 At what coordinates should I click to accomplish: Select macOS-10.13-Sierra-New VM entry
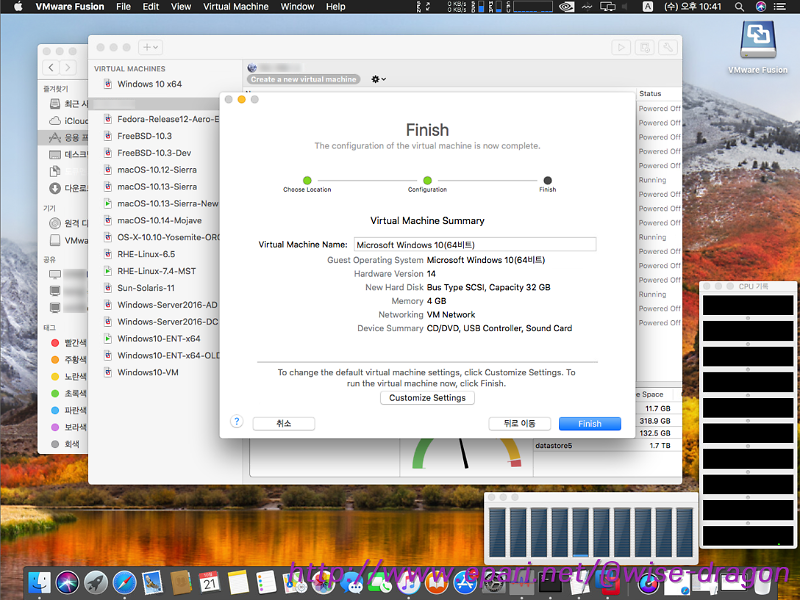click(x=161, y=203)
